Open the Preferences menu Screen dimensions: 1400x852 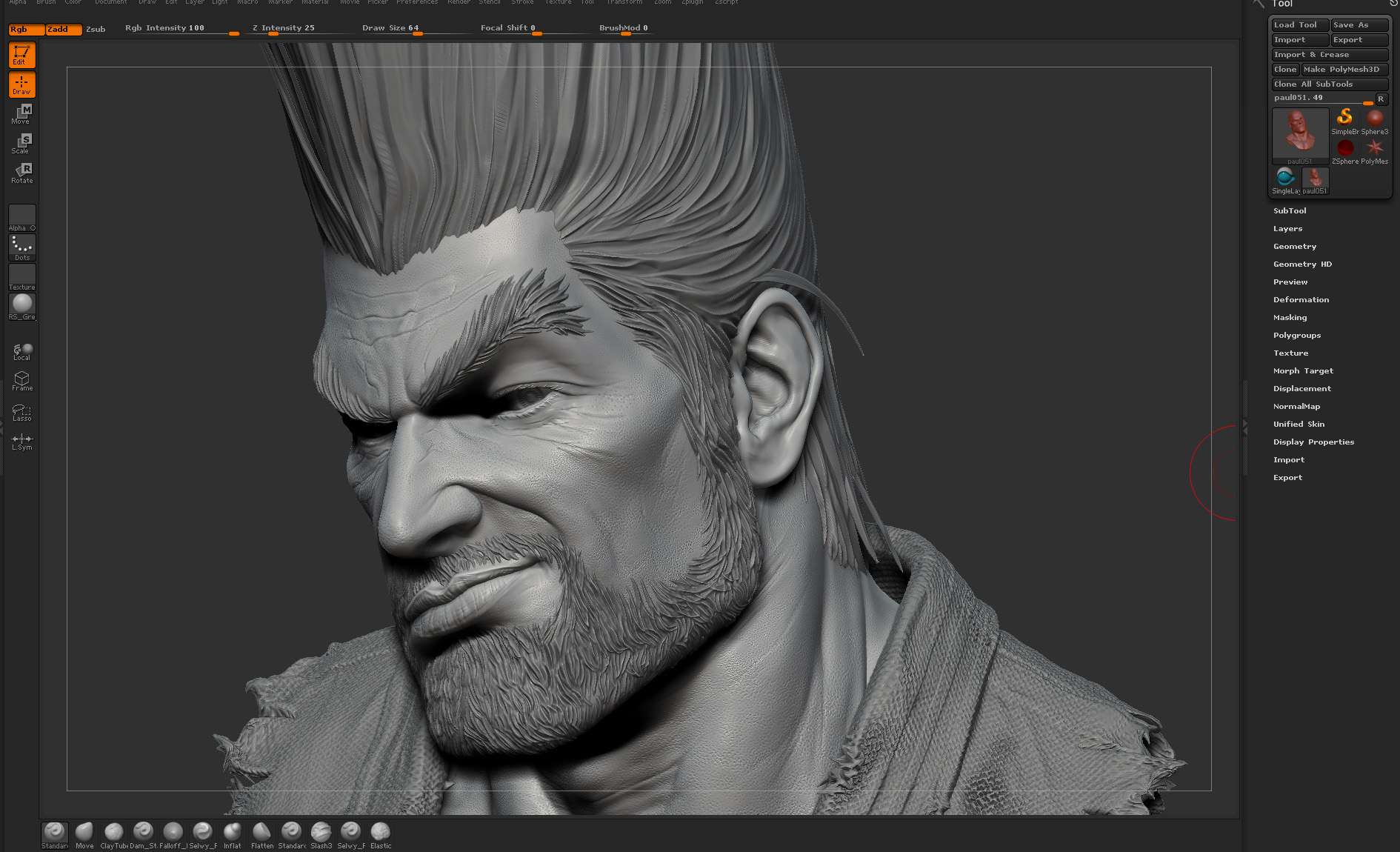pos(416,2)
